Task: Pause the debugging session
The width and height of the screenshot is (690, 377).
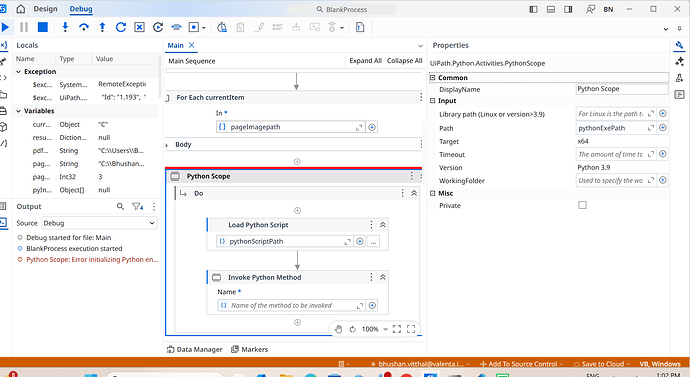Action: click(x=24, y=27)
